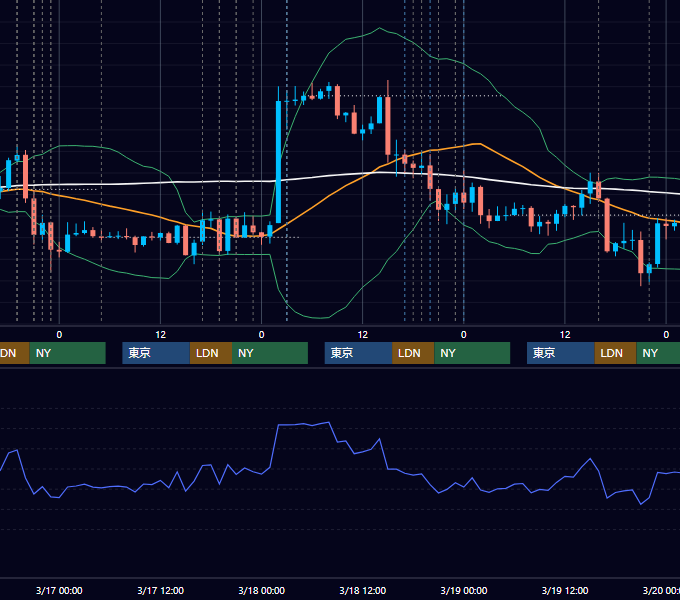Screen dimensions: 680x600
Task: Select the LDN session bar on 3/19
Action: (615, 353)
